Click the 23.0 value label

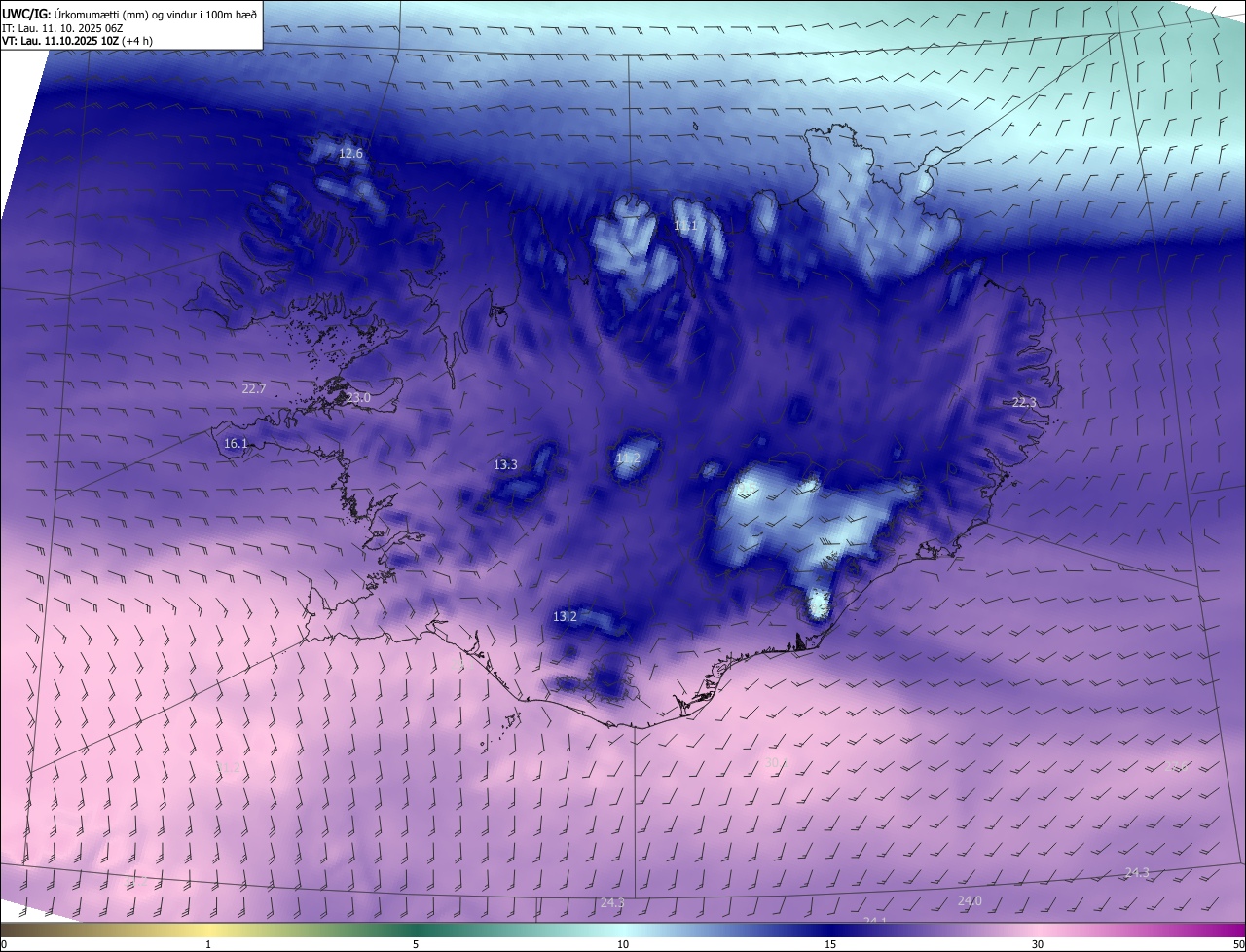point(358,398)
